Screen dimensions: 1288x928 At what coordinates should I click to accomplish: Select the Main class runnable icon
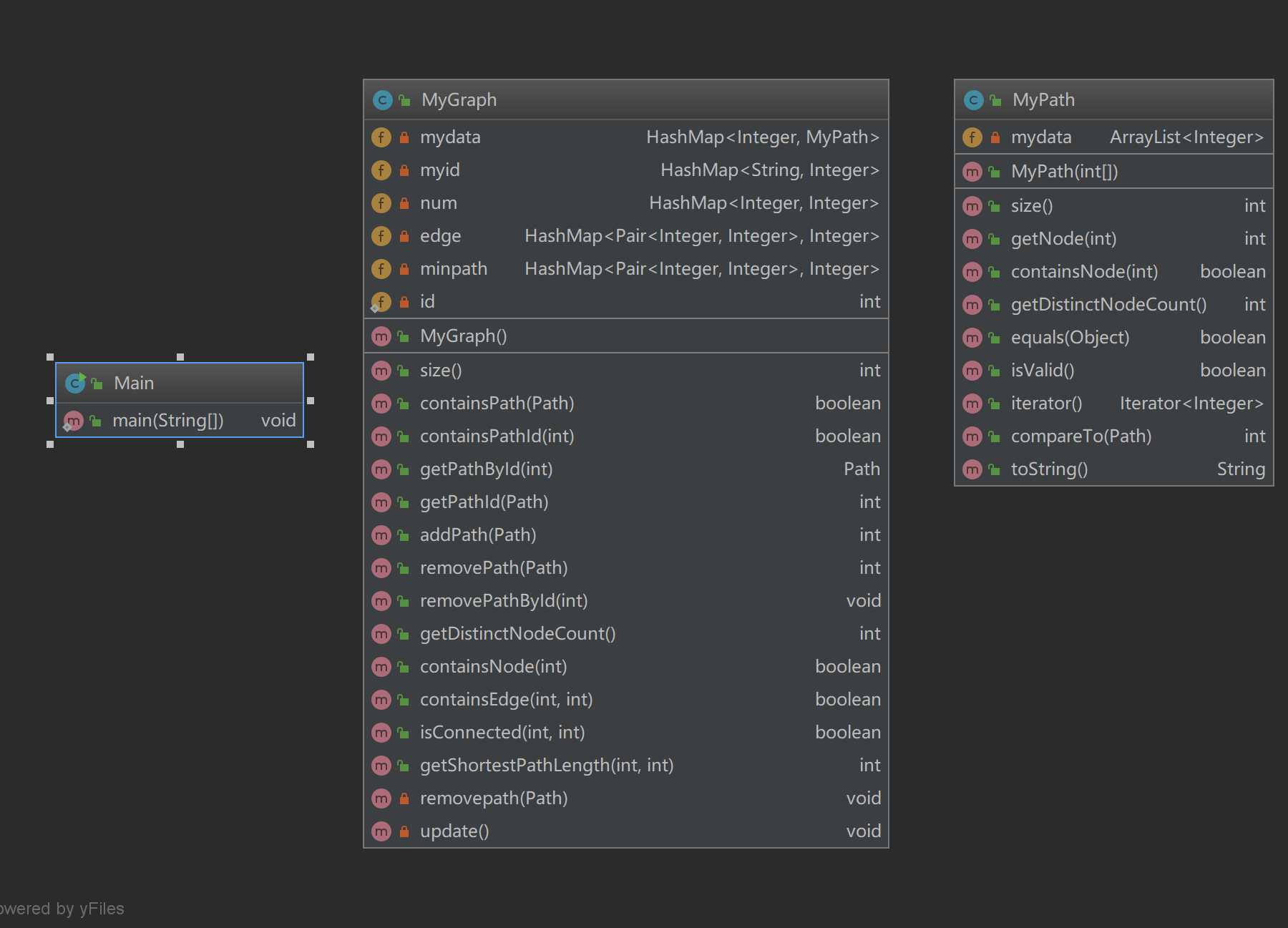75,384
